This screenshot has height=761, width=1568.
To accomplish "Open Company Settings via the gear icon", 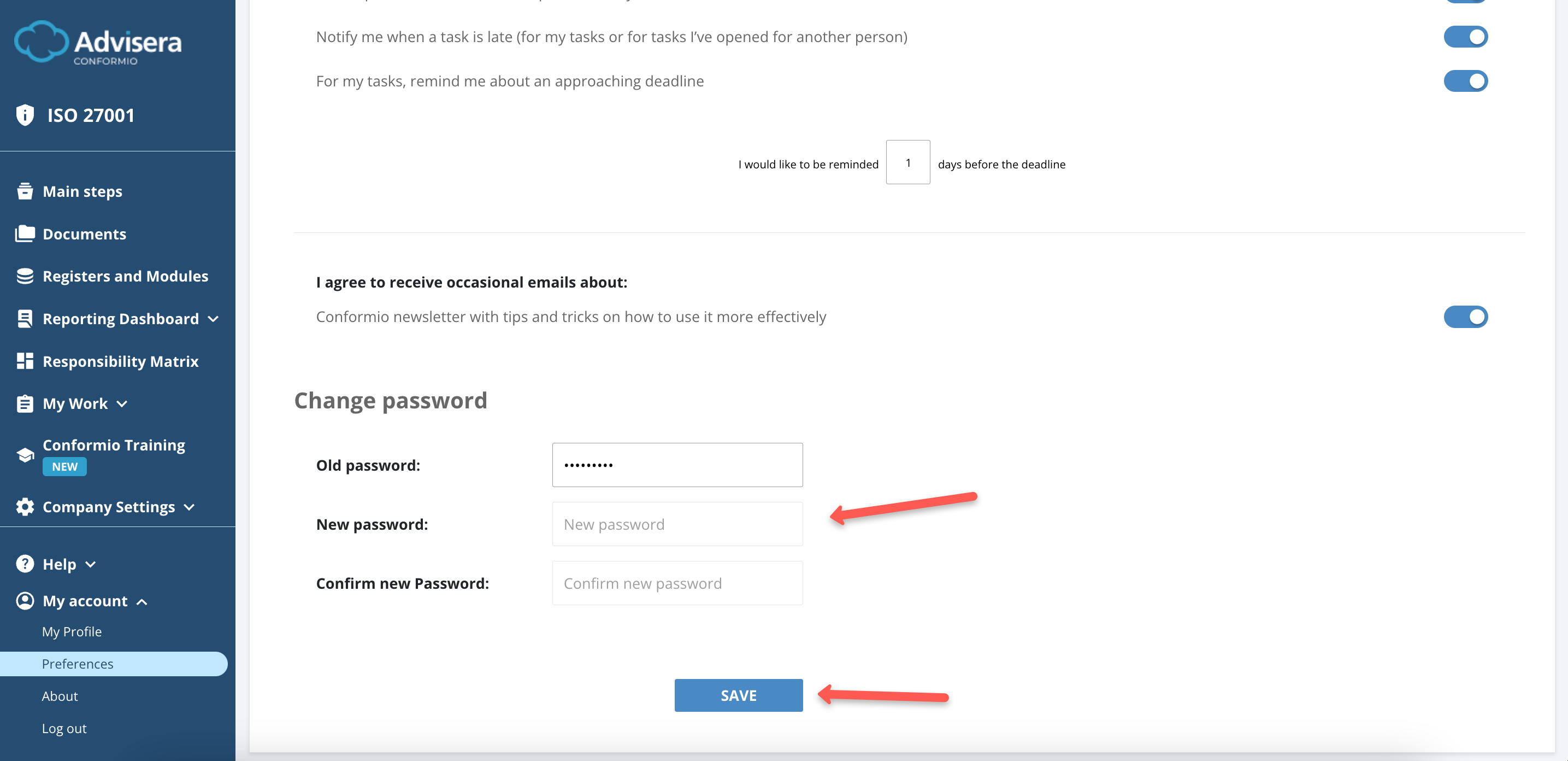I will tap(25, 506).
